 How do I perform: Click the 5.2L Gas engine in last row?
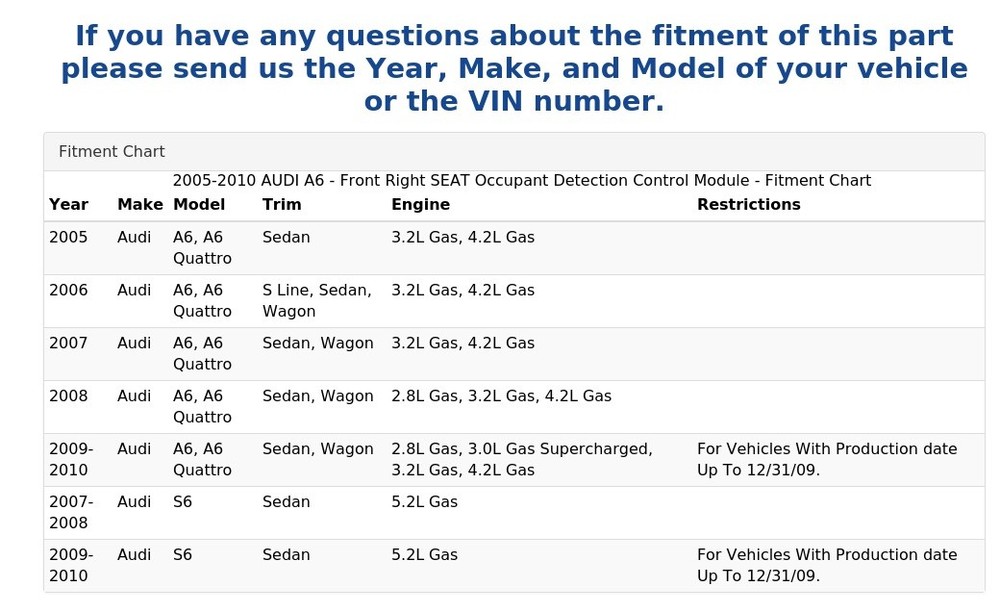pyautogui.click(x=424, y=555)
